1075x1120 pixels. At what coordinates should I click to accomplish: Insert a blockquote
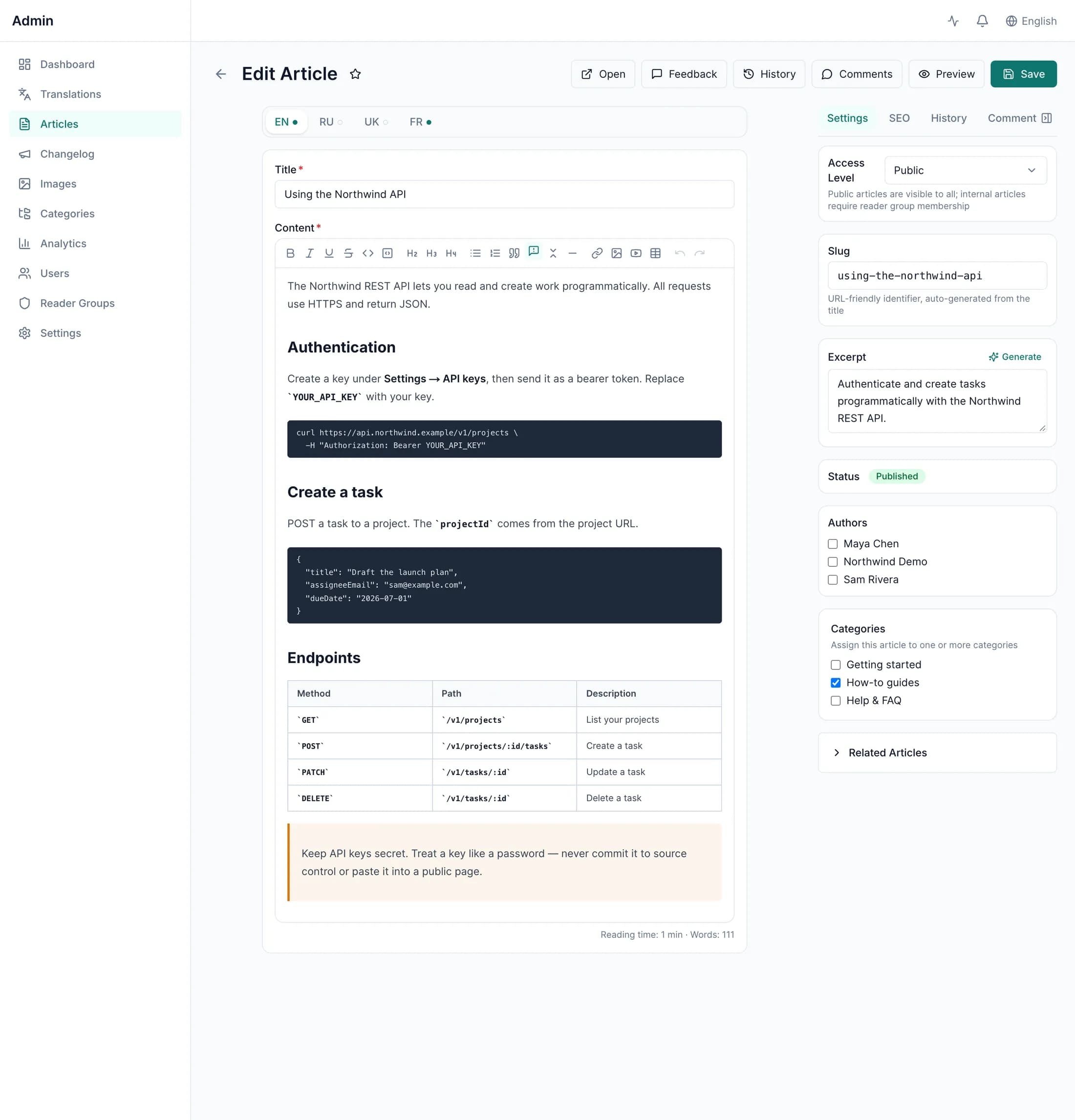[515, 253]
